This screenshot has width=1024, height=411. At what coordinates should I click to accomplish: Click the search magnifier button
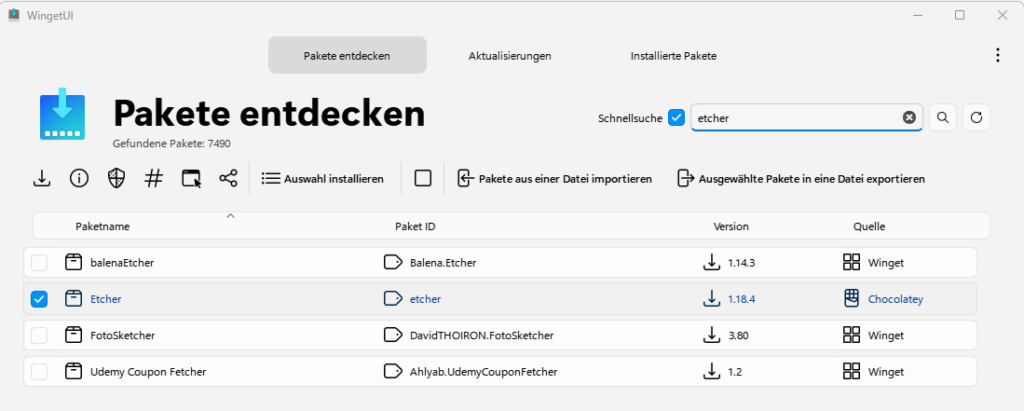[942, 118]
